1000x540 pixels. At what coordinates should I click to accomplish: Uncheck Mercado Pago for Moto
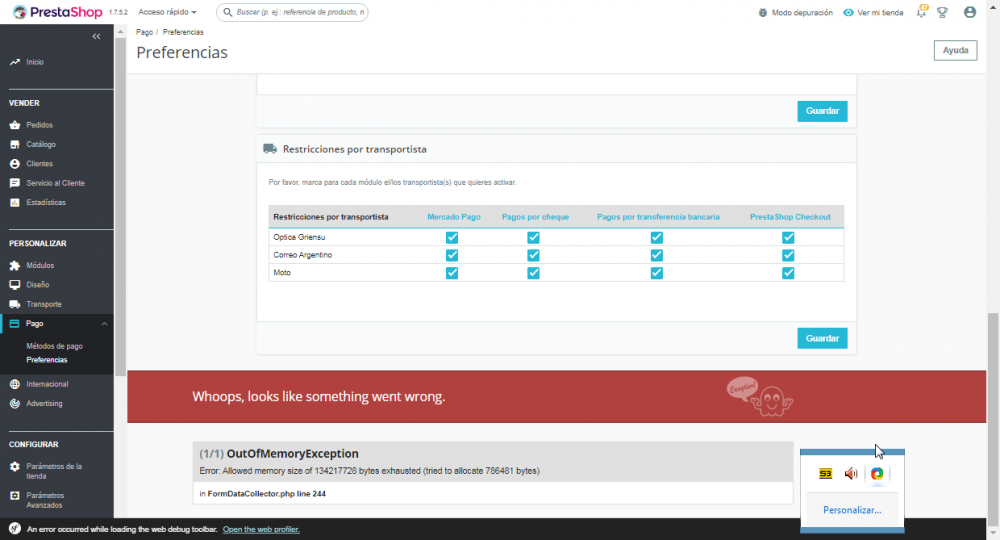click(452, 273)
